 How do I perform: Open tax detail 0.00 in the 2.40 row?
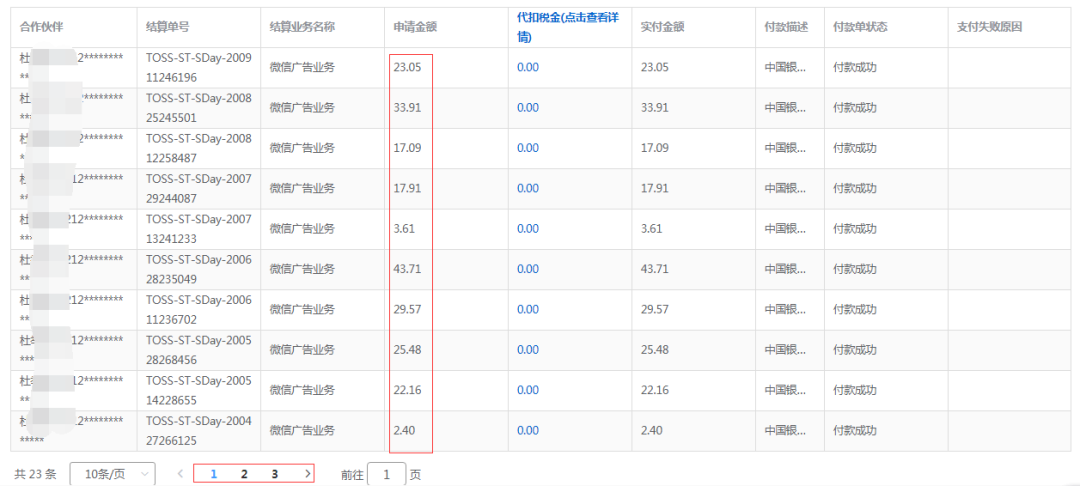point(528,430)
